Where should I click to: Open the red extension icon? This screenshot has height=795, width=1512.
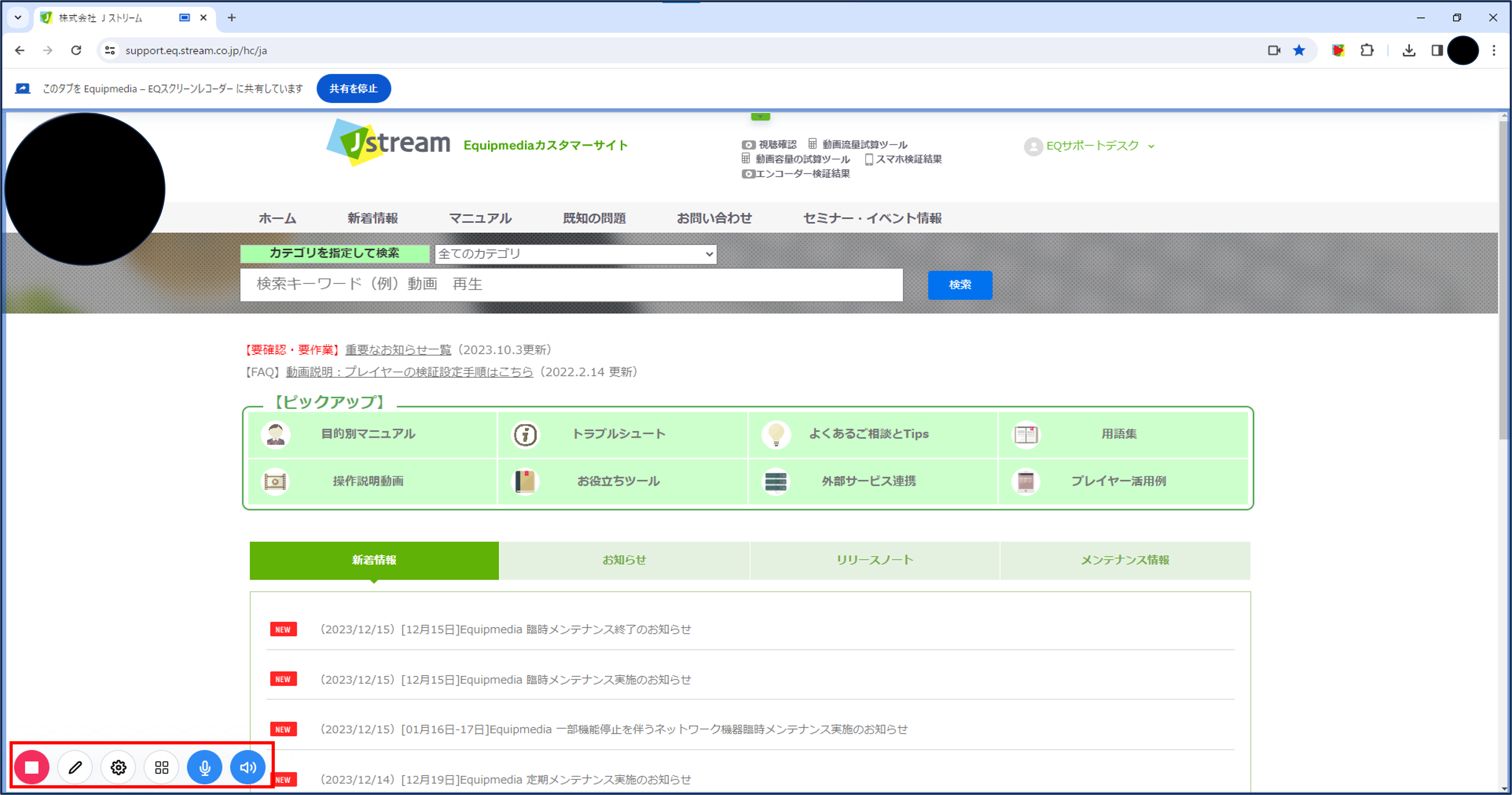1338,50
